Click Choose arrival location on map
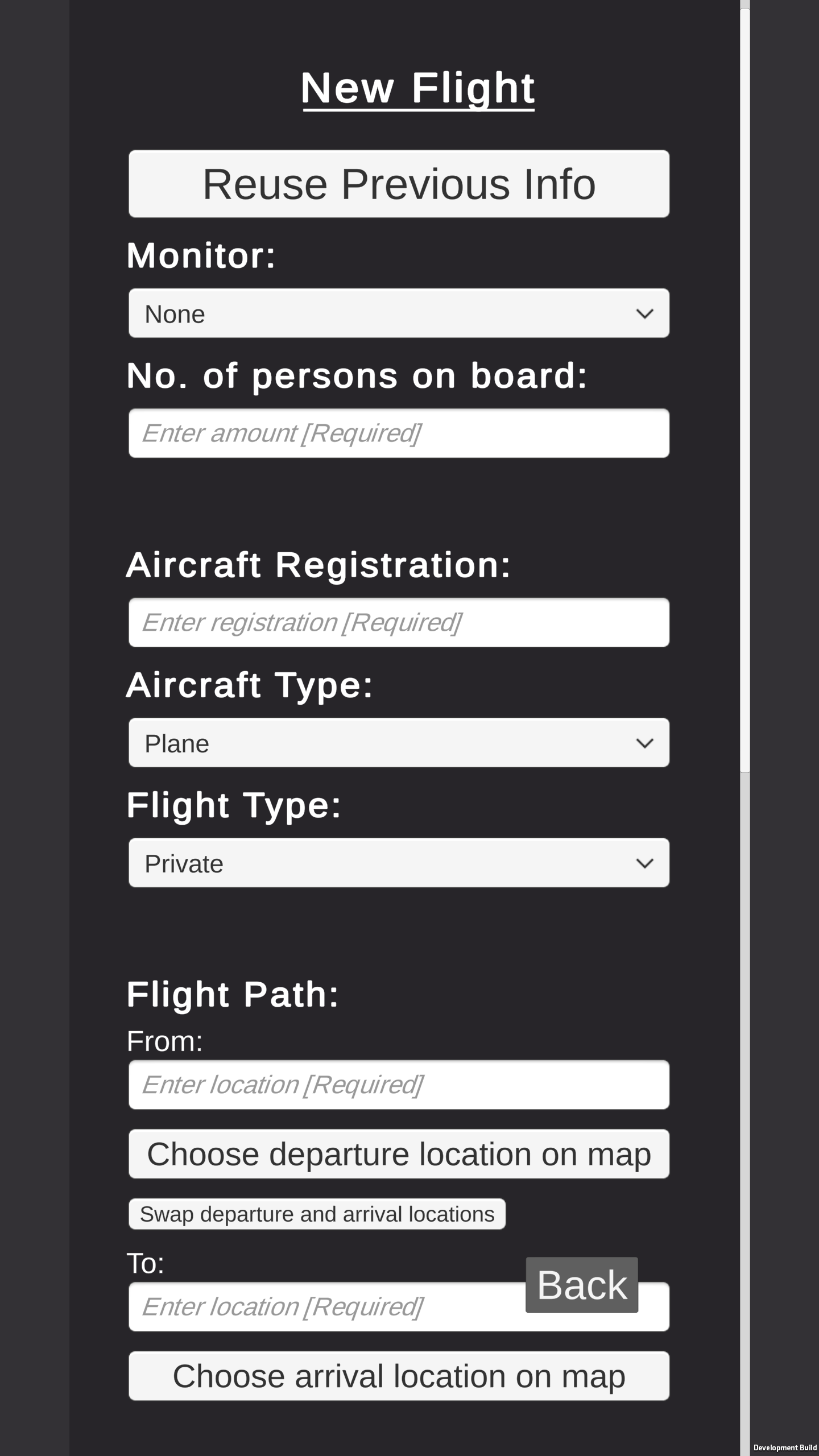819x1456 pixels. click(x=399, y=1376)
